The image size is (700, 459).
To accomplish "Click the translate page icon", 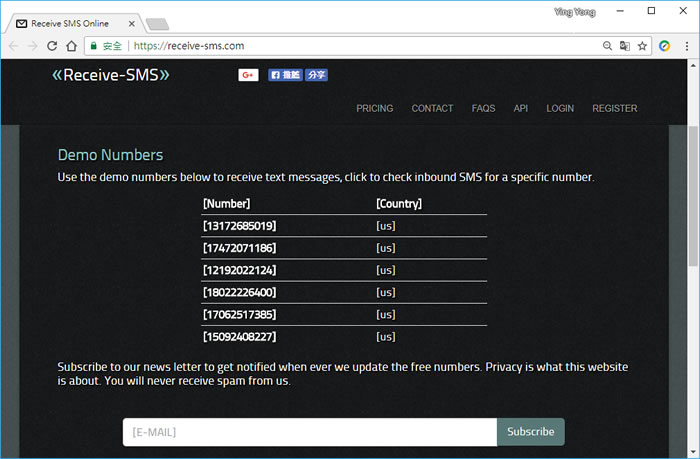I will (625, 46).
